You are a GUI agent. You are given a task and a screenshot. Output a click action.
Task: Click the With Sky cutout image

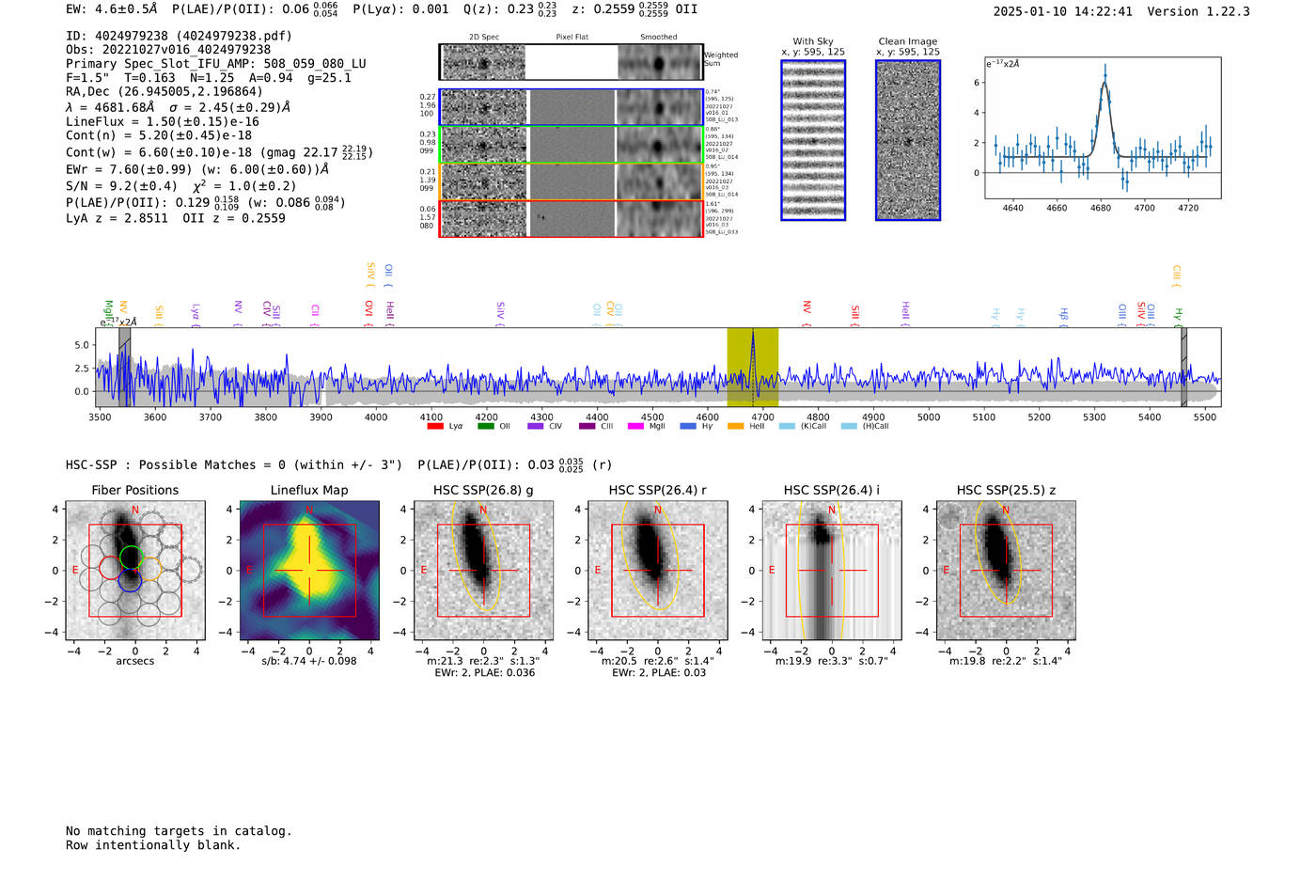813,140
